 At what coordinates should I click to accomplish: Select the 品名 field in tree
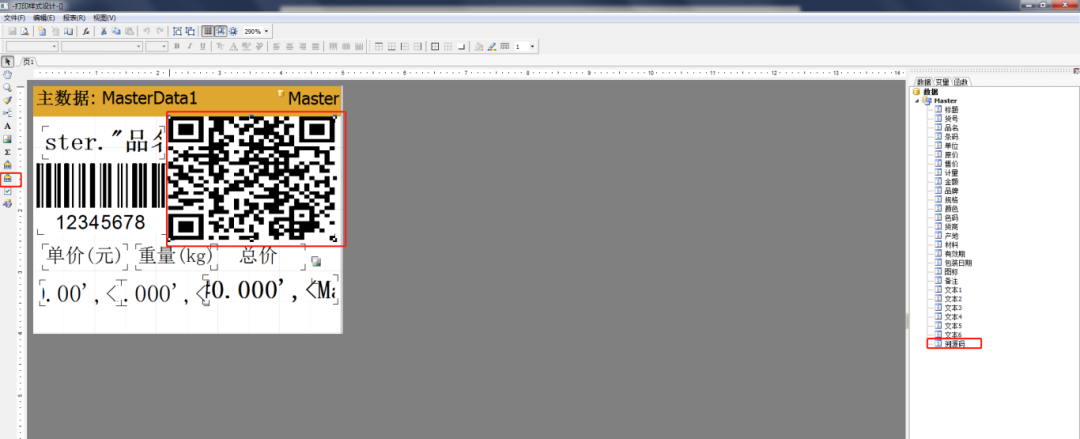(x=951, y=127)
